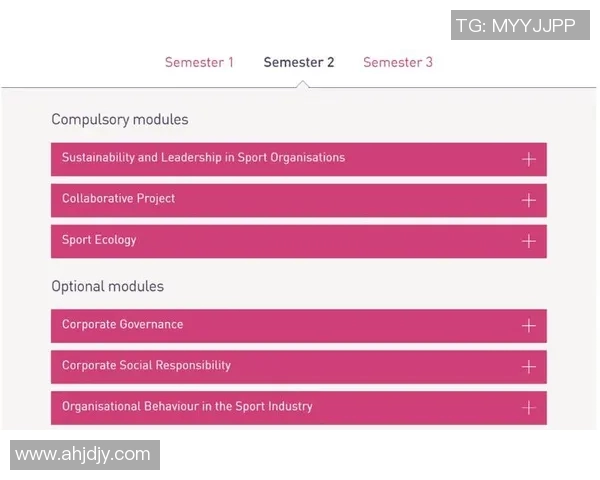
Task: Click plus icon on Sustainability and Leadership row
Action: tap(528, 159)
